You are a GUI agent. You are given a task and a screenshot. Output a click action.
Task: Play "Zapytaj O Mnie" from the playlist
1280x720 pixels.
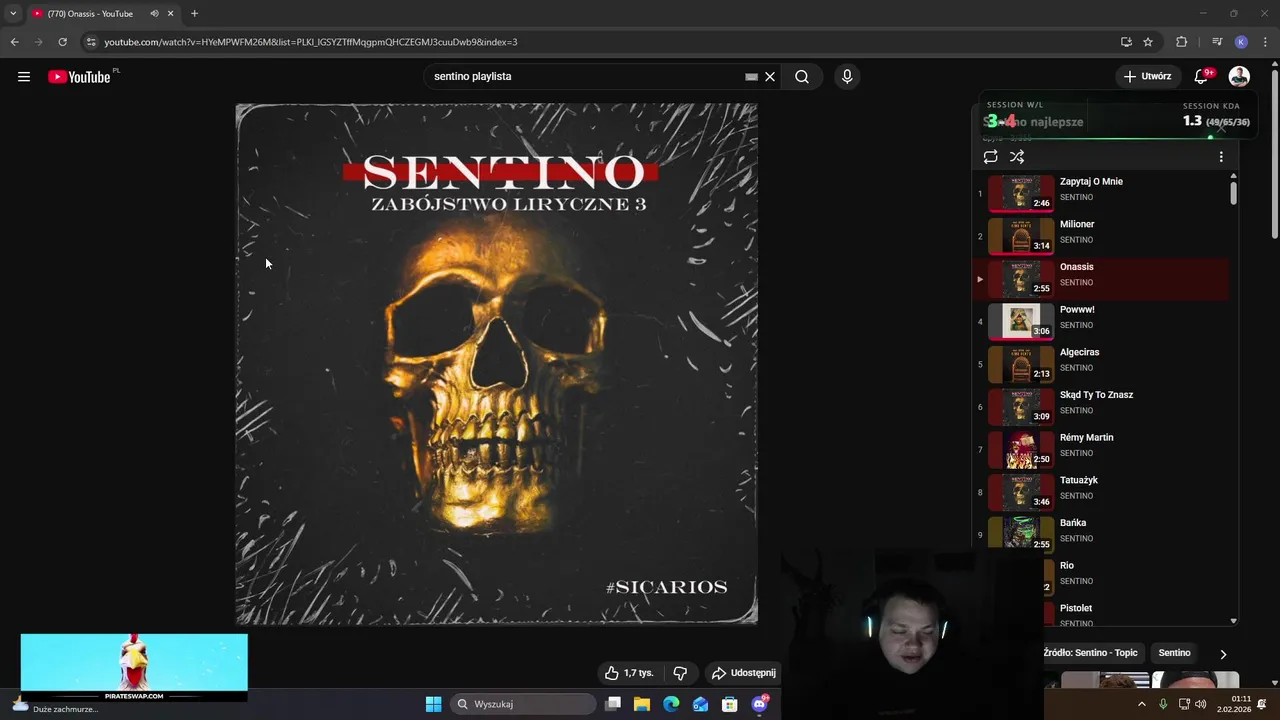(x=1100, y=193)
